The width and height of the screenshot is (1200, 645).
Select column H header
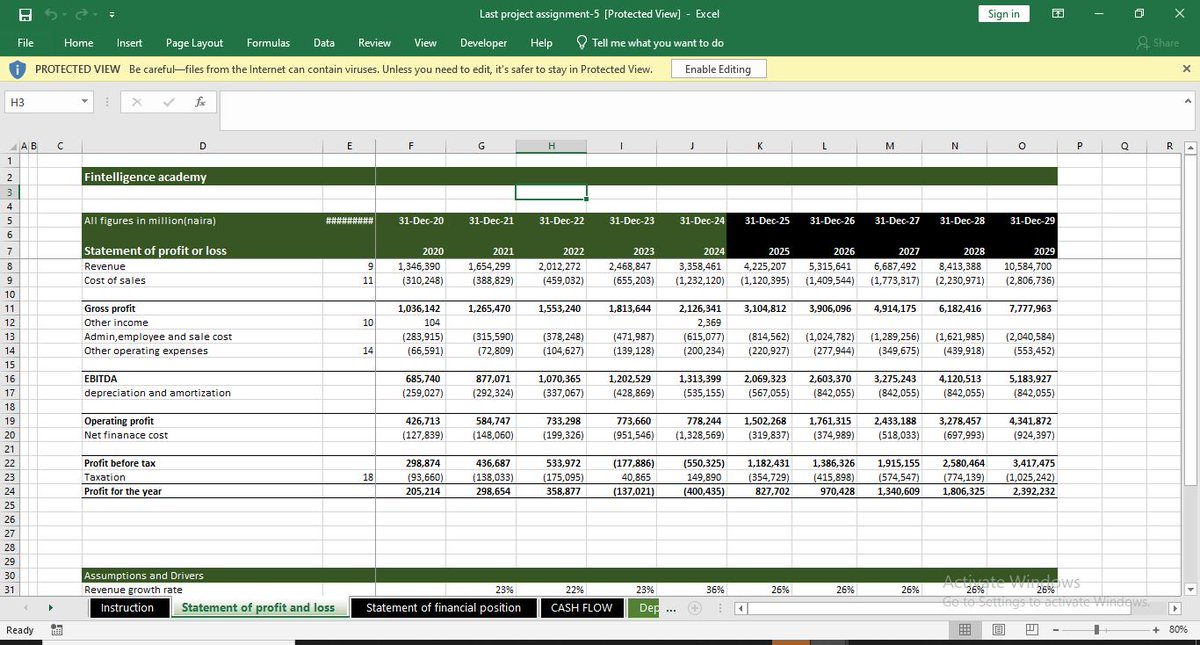[551, 147]
